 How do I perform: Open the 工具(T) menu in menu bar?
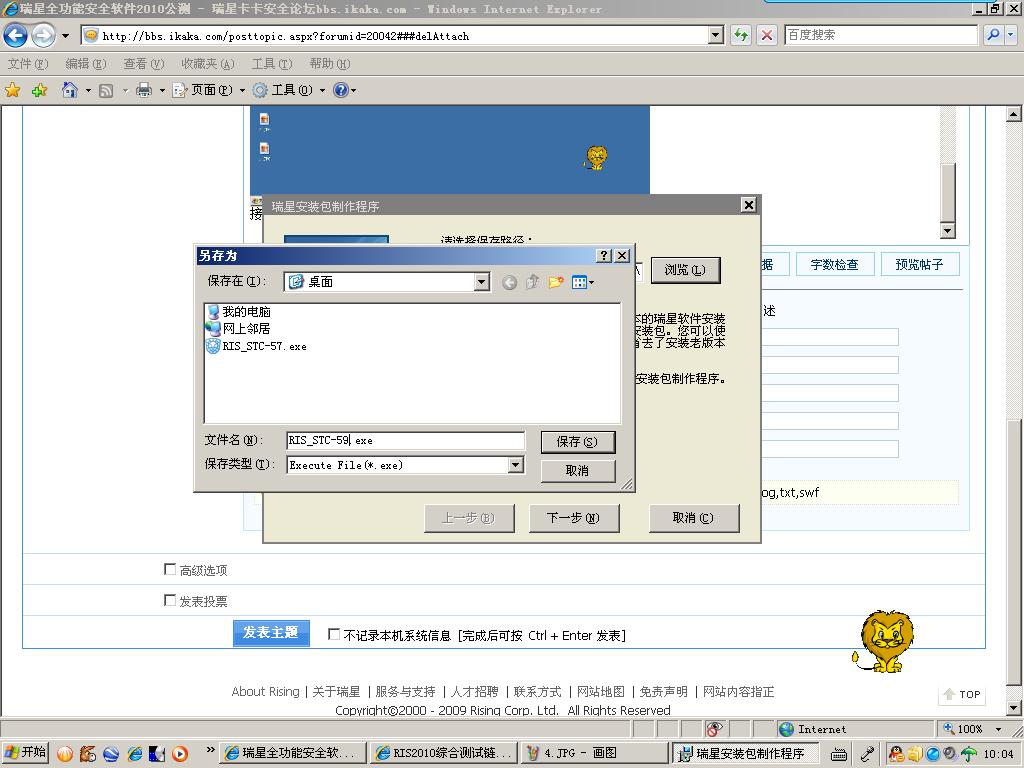tap(272, 63)
